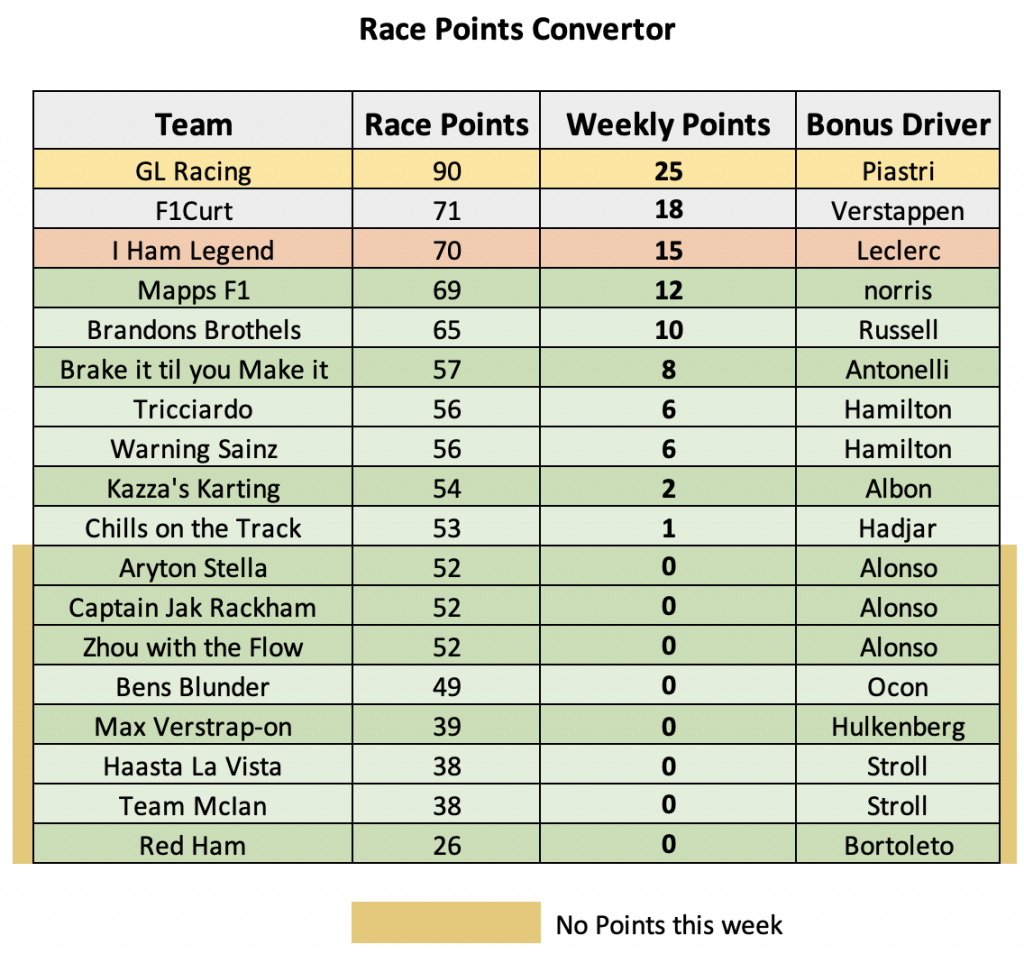The image size is (1024, 954).
Task: Click Brandons Brothels team cell
Action: 193,329
